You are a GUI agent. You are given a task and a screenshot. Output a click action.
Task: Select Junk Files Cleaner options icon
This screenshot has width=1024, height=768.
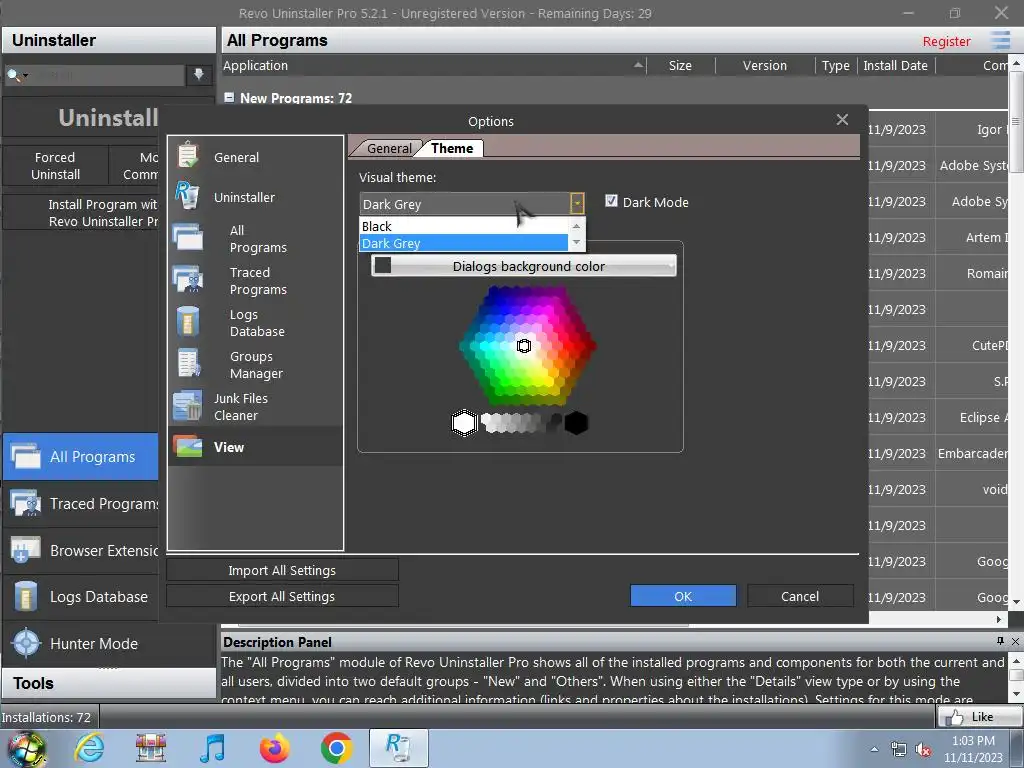pyautogui.click(x=187, y=406)
